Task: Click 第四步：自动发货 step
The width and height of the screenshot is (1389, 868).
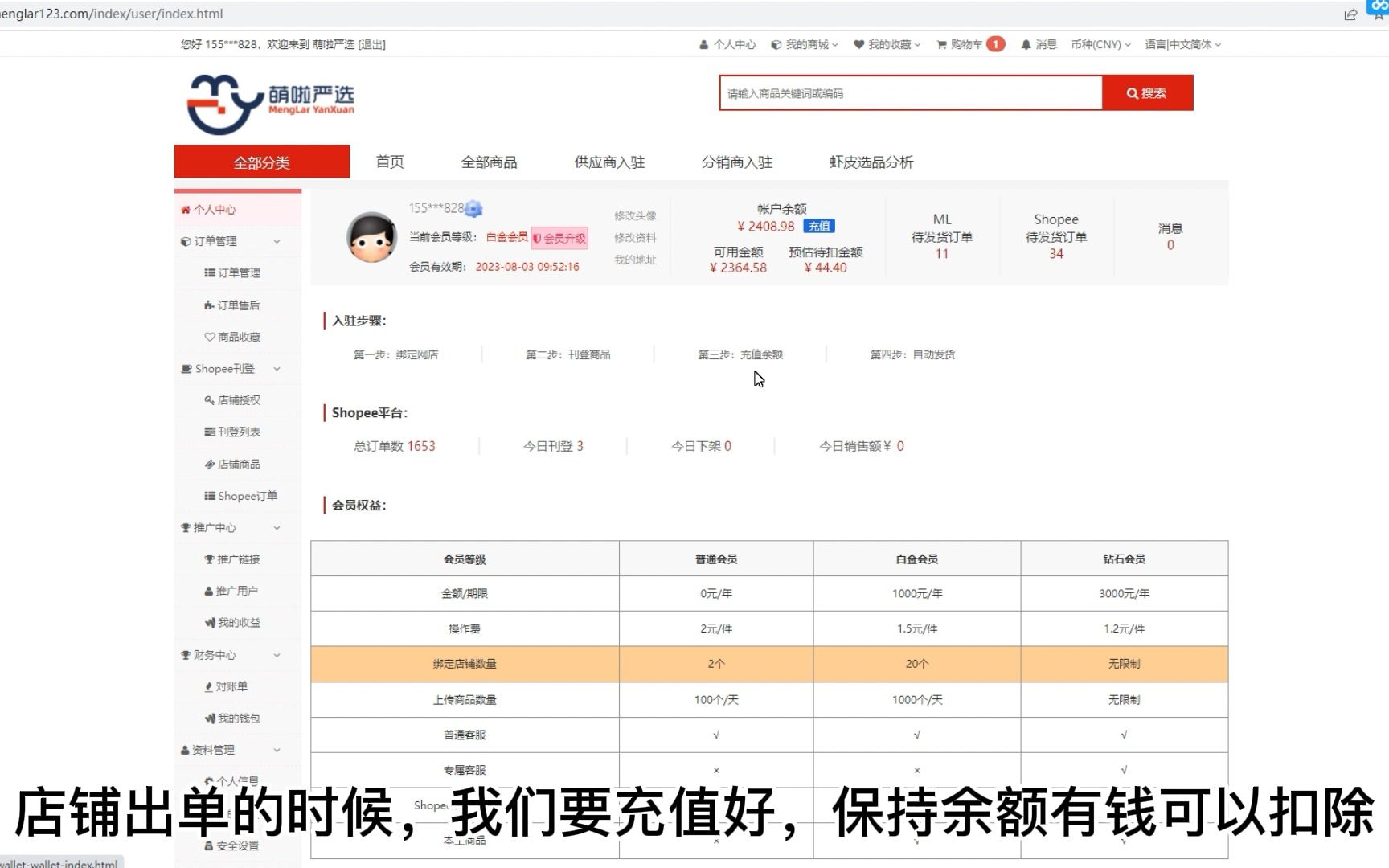Action: pos(912,354)
